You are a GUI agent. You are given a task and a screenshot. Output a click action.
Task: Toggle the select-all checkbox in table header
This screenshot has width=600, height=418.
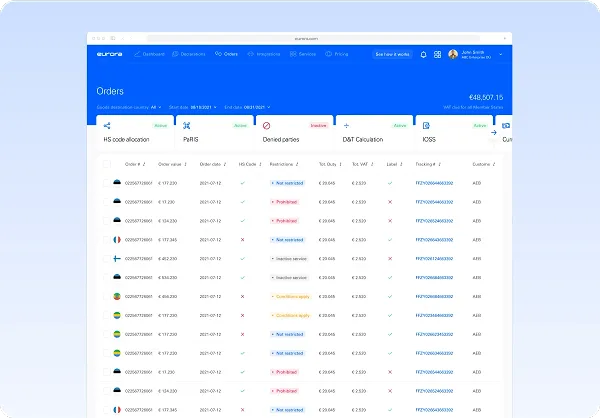pos(107,164)
